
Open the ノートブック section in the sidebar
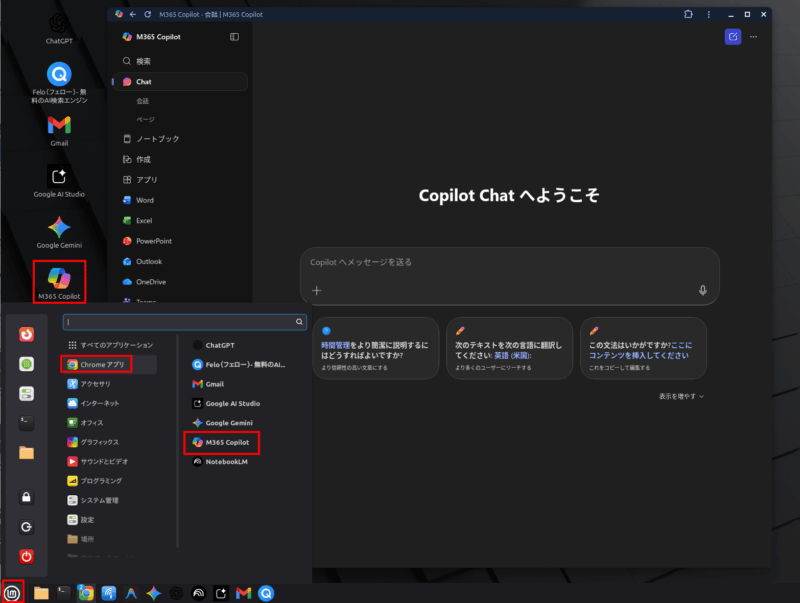point(157,139)
